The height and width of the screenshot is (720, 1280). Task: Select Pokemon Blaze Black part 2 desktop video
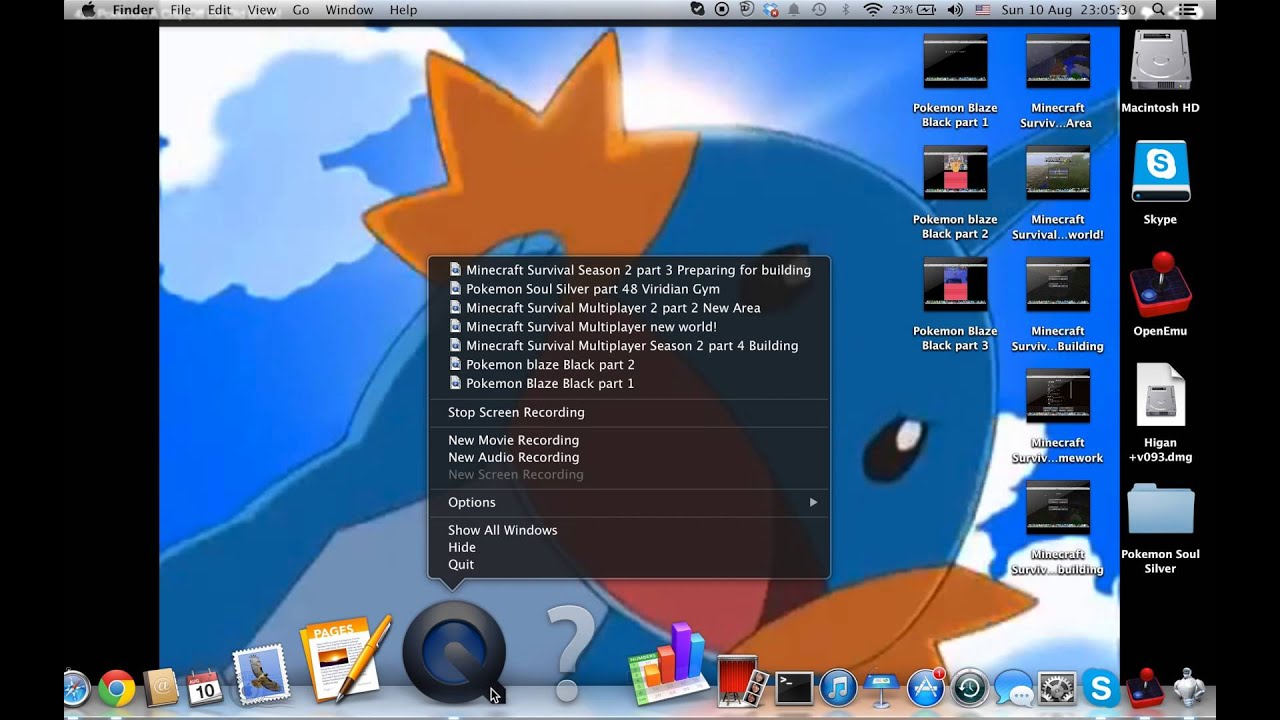pyautogui.click(x=955, y=192)
